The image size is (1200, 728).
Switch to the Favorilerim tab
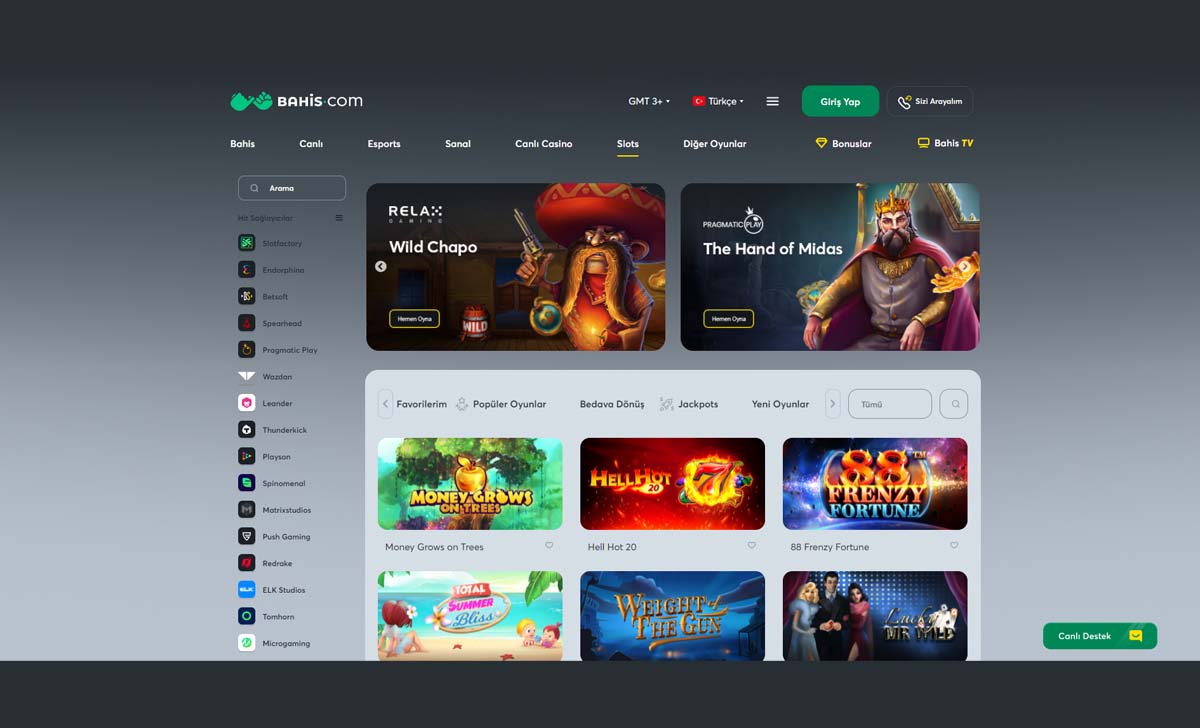pyautogui.click(x=422, y=404)
